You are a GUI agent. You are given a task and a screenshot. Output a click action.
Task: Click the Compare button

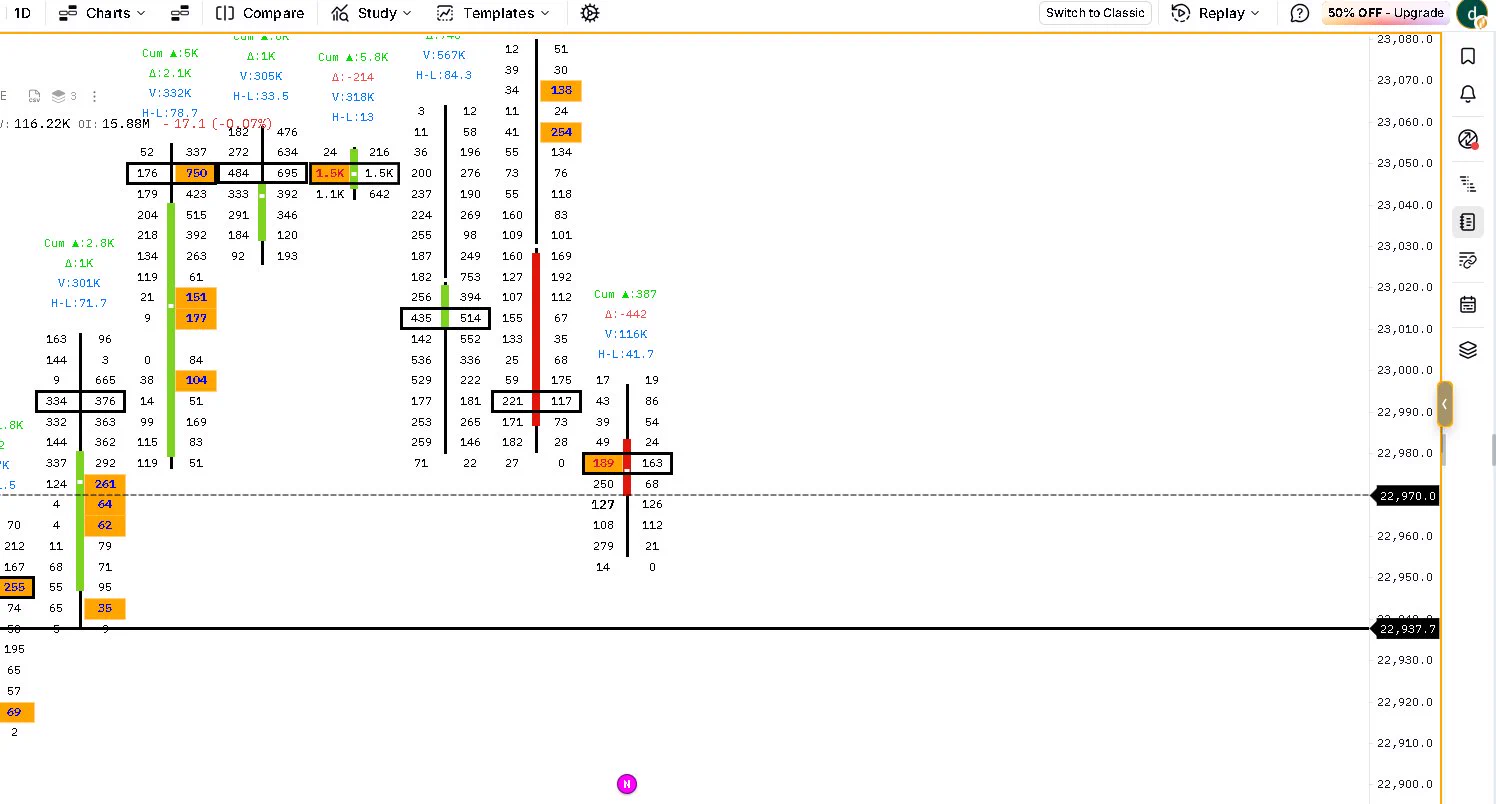pos(261,13)
